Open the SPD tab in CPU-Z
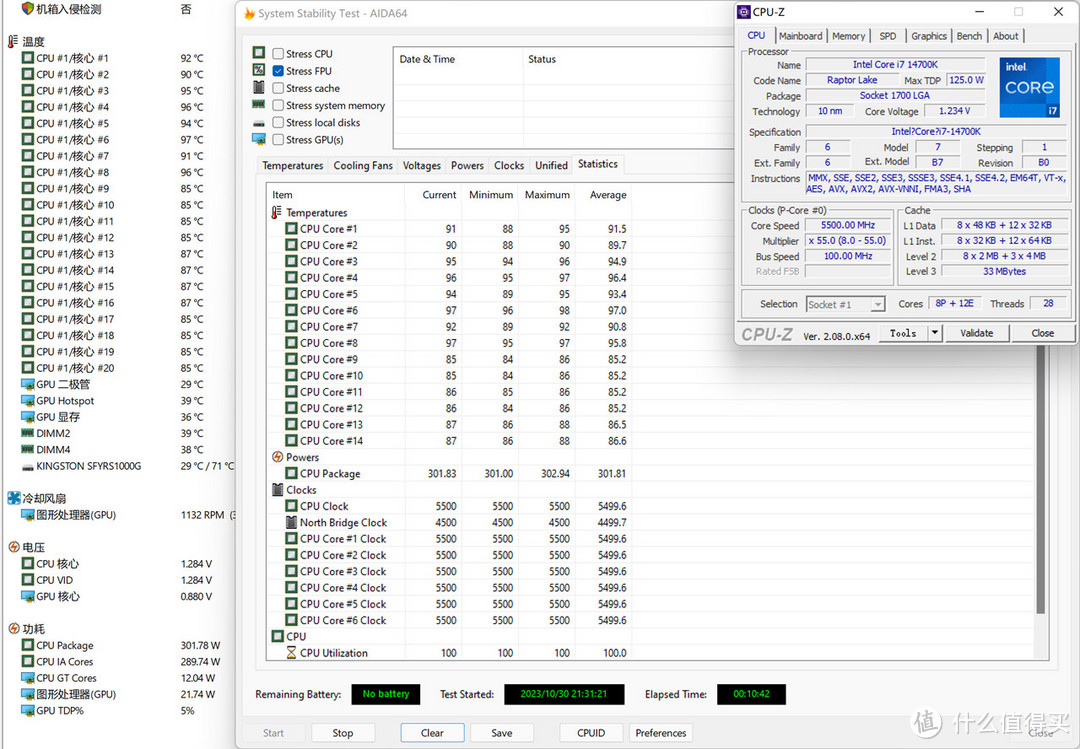This screenshot has height=749, width=1080. click(888, 36)
